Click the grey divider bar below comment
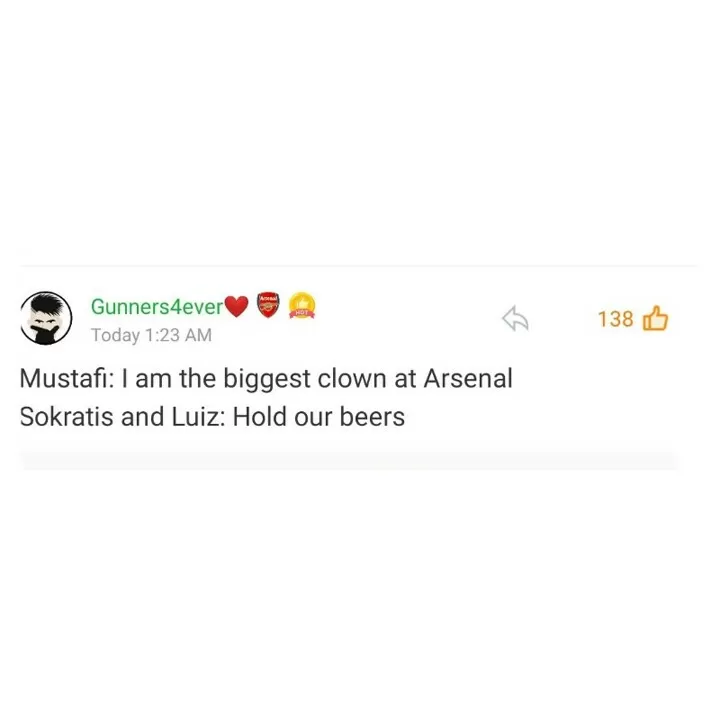The height and width of the screenshot is (720, 720). coord(349,461)
